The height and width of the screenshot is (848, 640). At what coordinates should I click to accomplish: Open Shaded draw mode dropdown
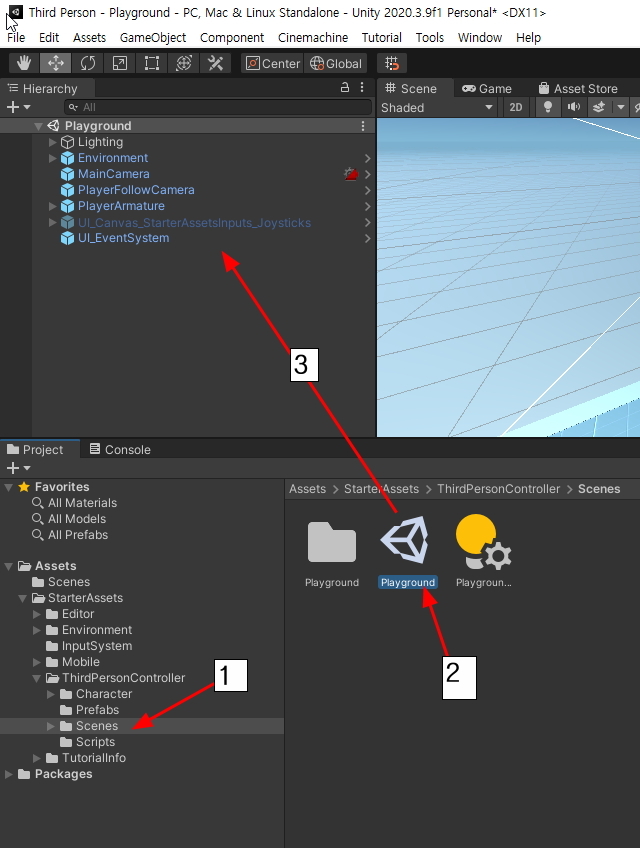tap(437, 107)
